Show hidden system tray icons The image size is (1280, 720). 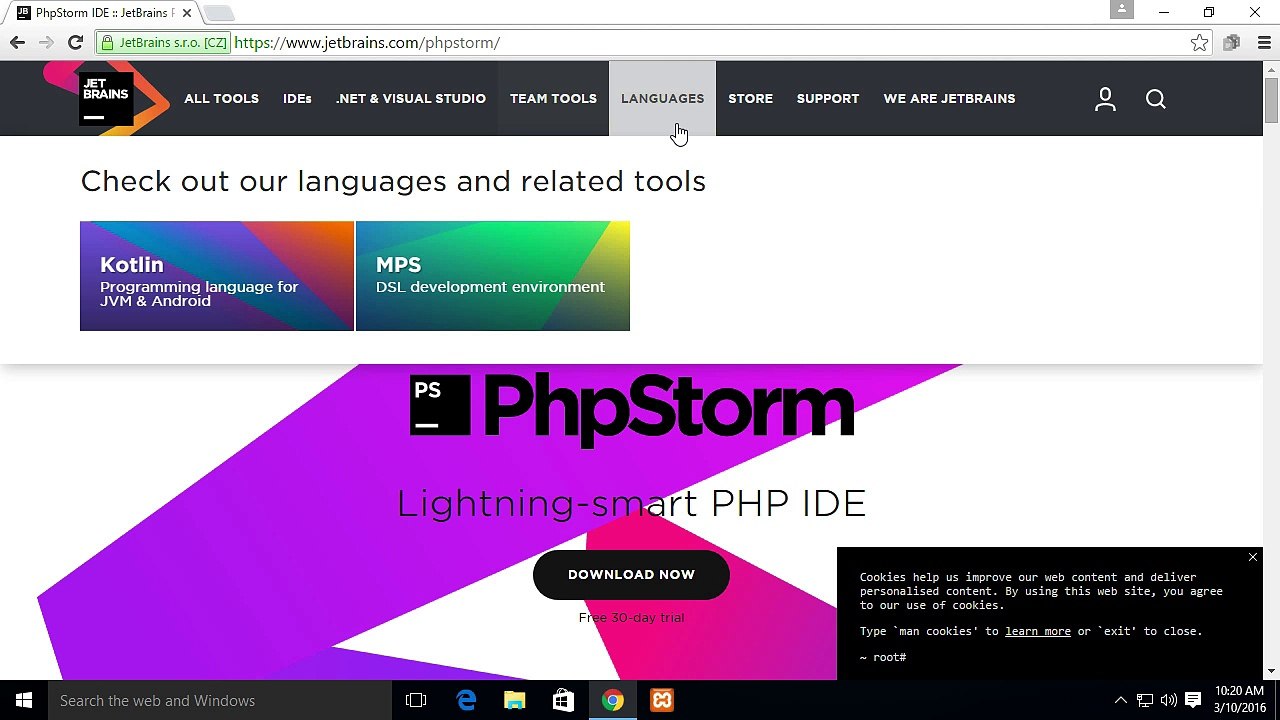(1120, 701)
